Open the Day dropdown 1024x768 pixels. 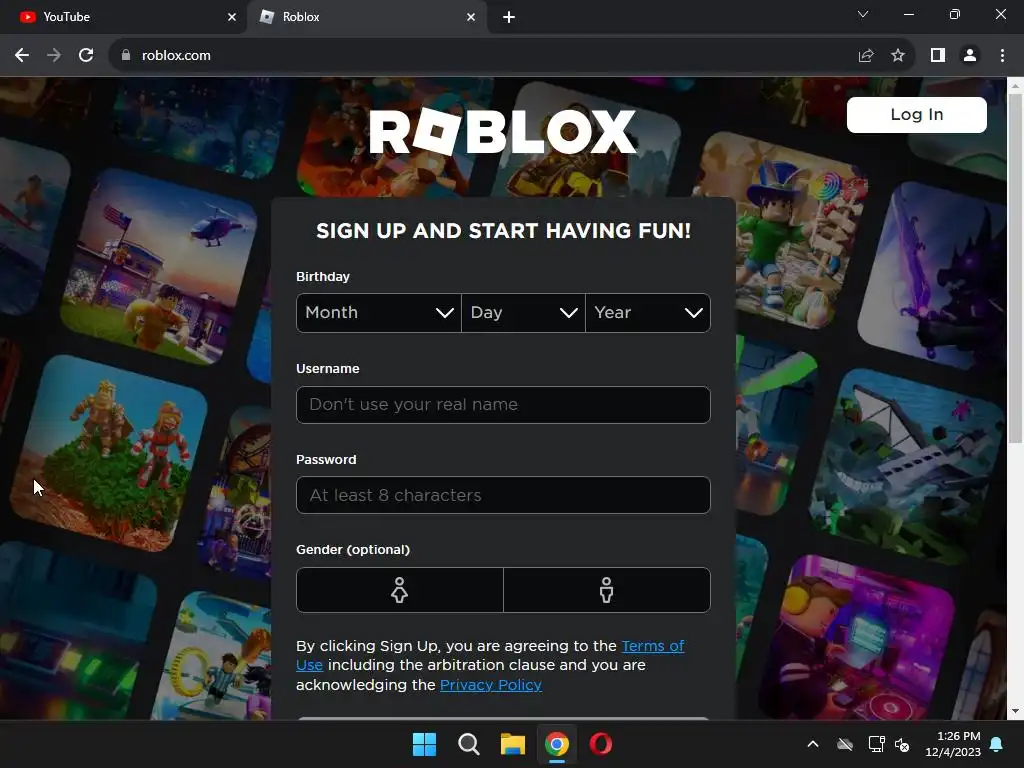(523, 313)
